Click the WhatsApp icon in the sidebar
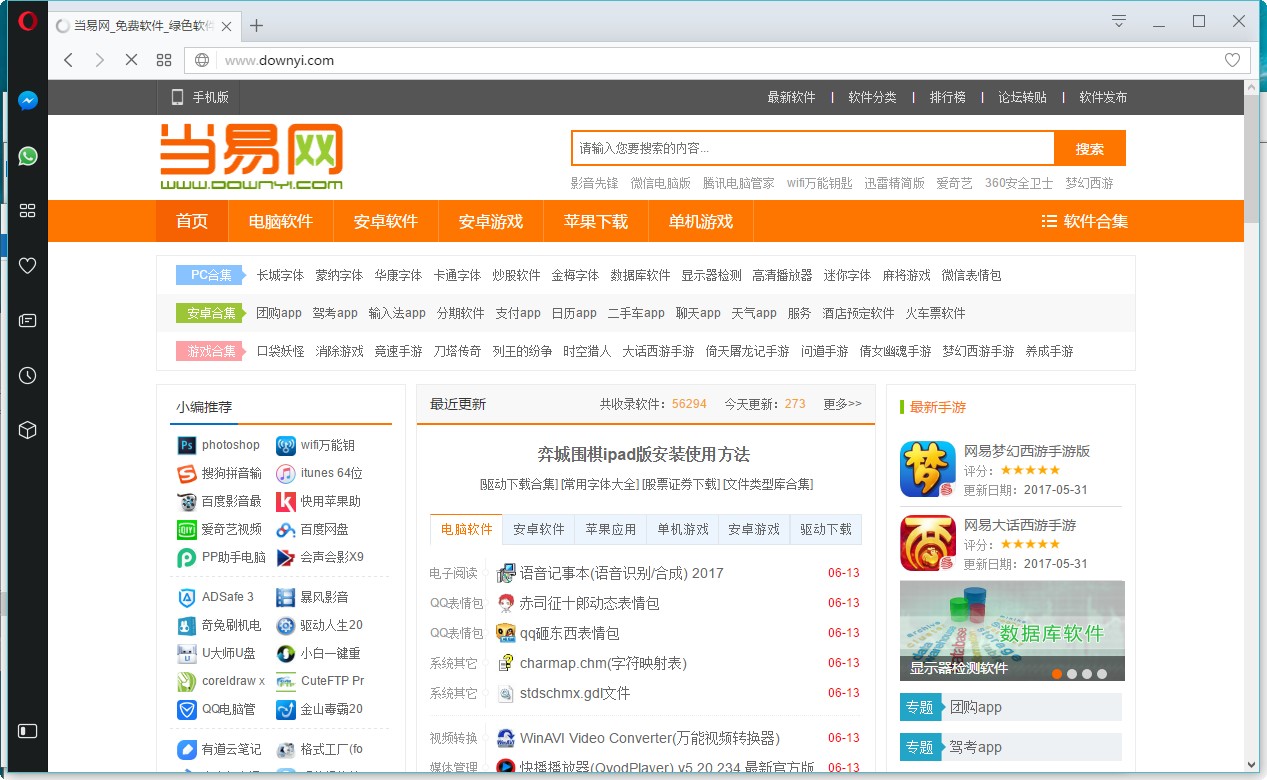The height and width of the screenshot is (780, 1267). click(26, 155)
